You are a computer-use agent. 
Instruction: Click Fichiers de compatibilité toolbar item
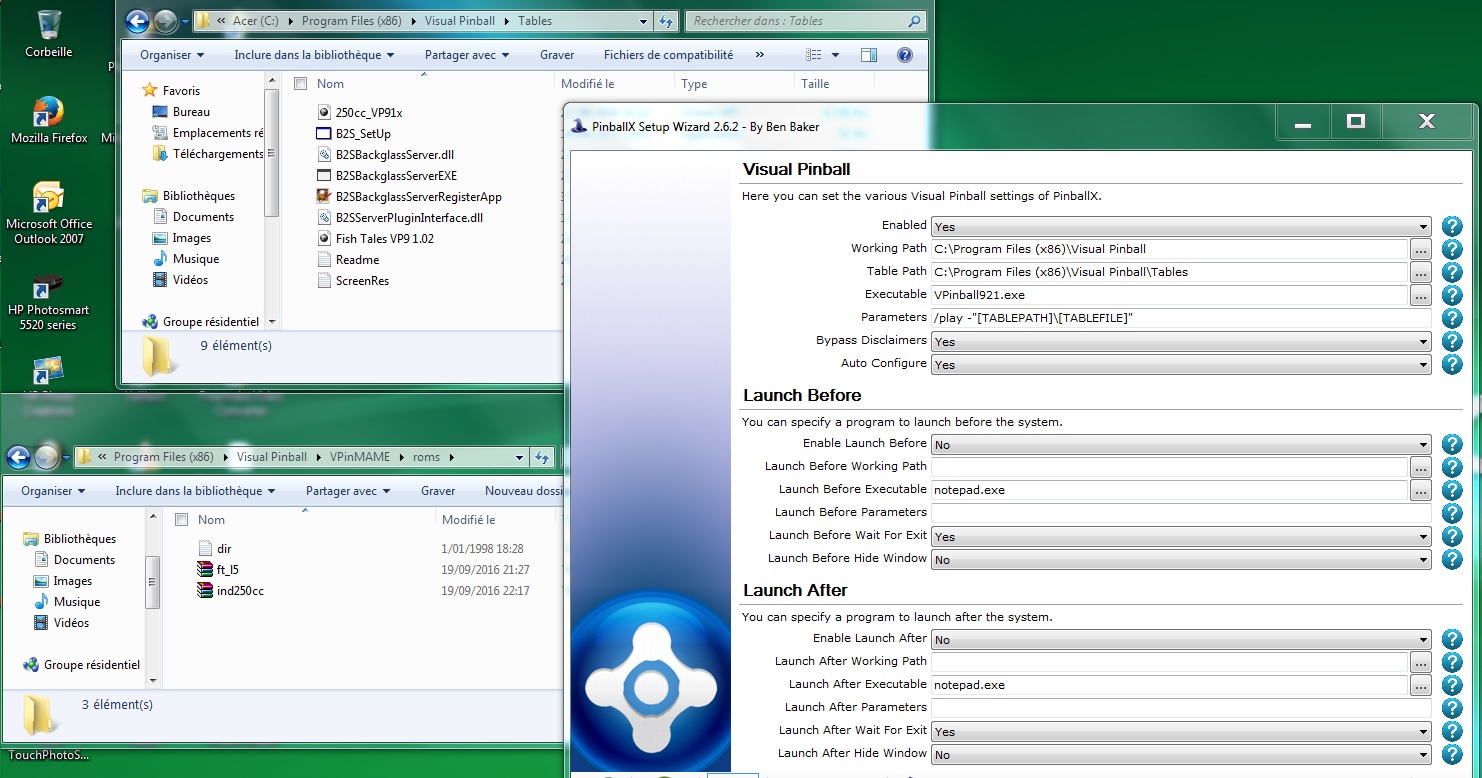point(668,55)
